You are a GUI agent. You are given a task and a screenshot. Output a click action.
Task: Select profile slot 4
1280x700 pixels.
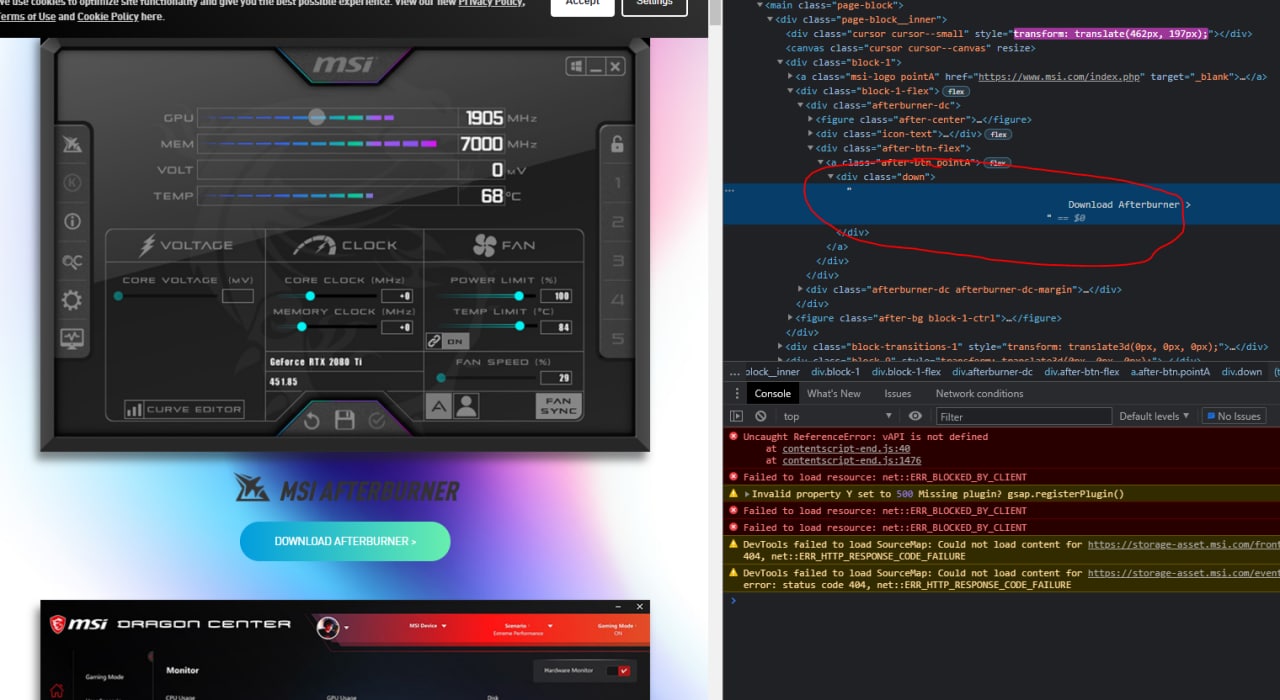pos(617,300)
